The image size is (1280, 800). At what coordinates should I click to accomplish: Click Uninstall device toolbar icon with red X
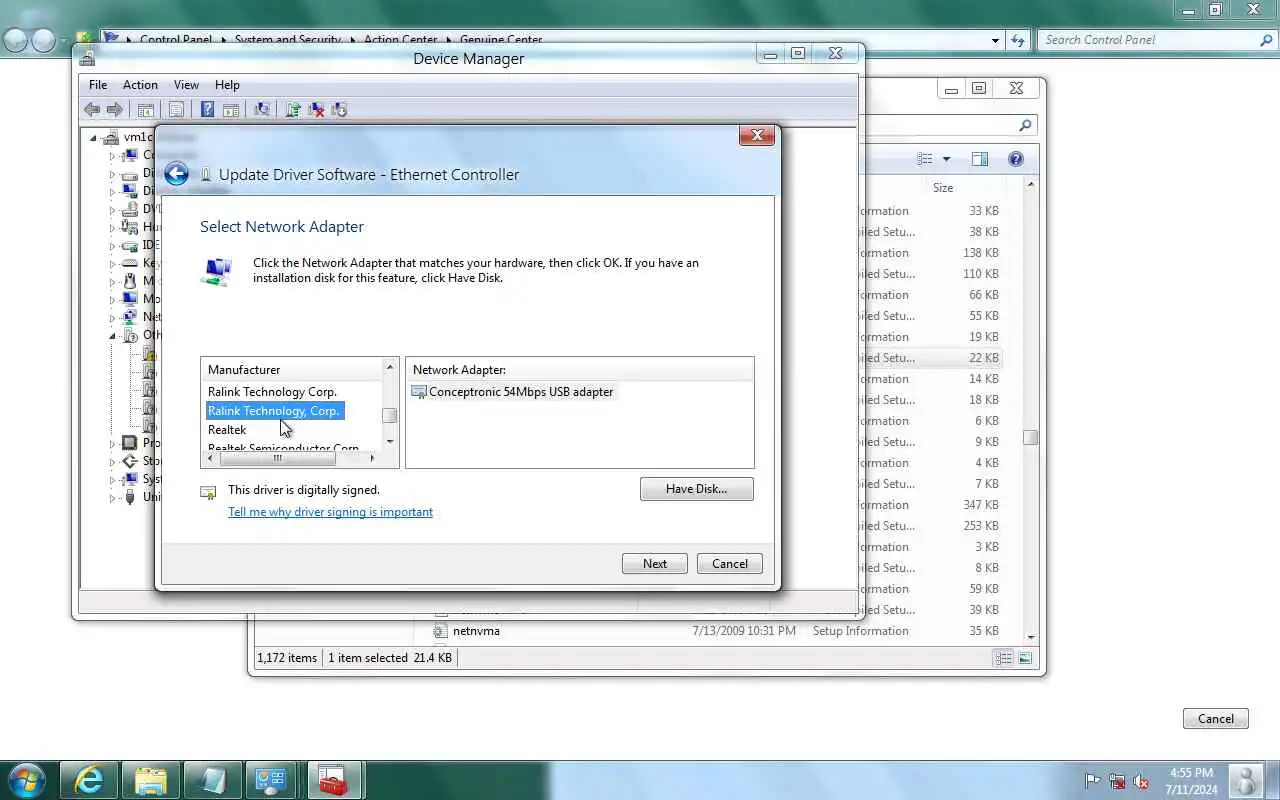316,110
